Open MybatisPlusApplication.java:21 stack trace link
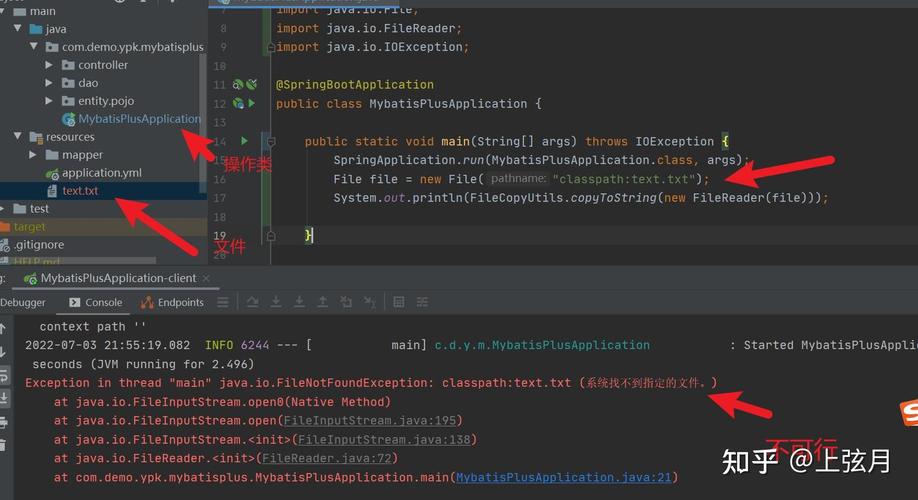Image resolution: width=918 pixels, height=500 pixels. pos(565,478)
